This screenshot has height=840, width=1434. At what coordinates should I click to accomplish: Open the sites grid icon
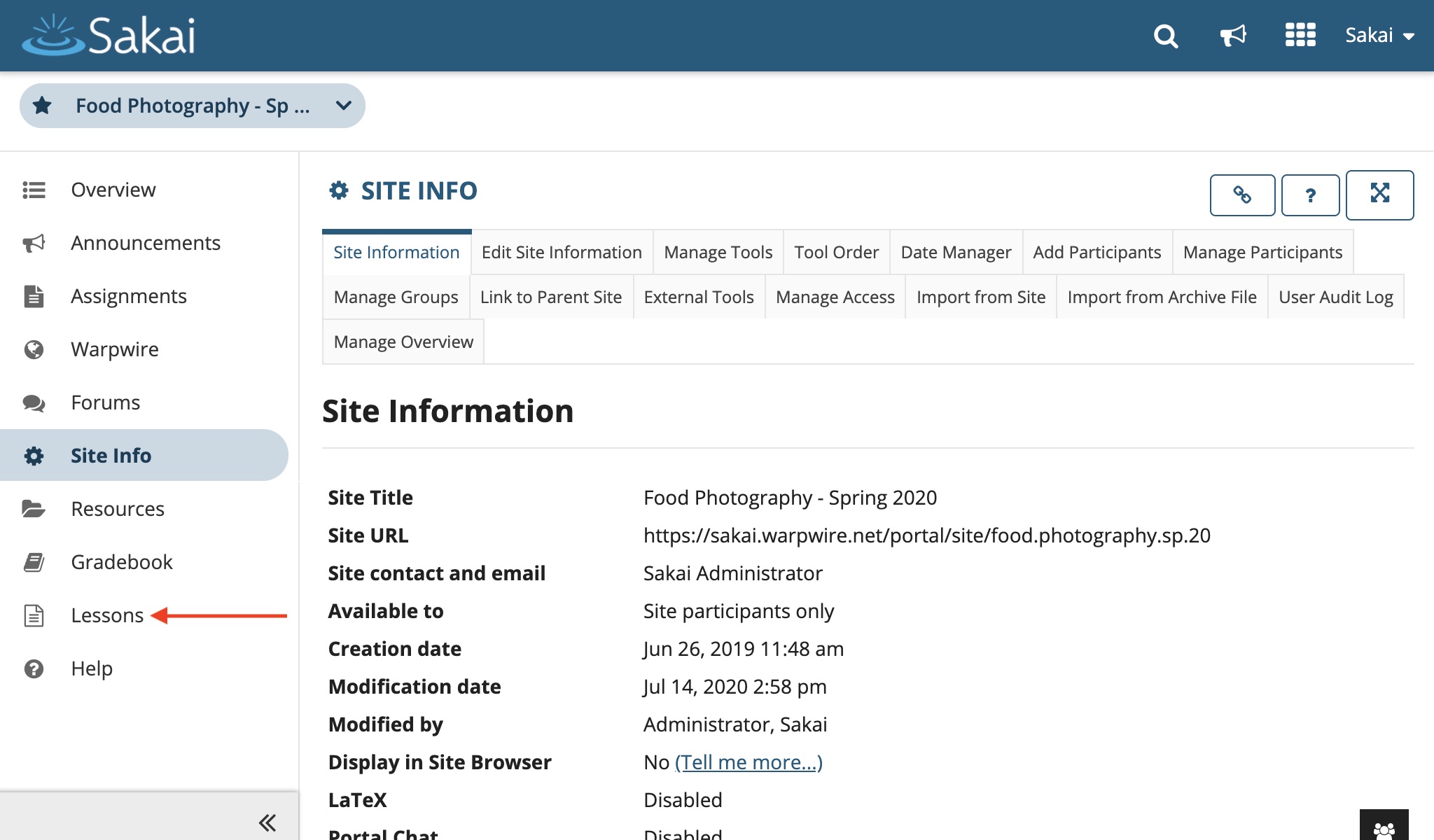pyautogui.click(x=1300, y=35)
